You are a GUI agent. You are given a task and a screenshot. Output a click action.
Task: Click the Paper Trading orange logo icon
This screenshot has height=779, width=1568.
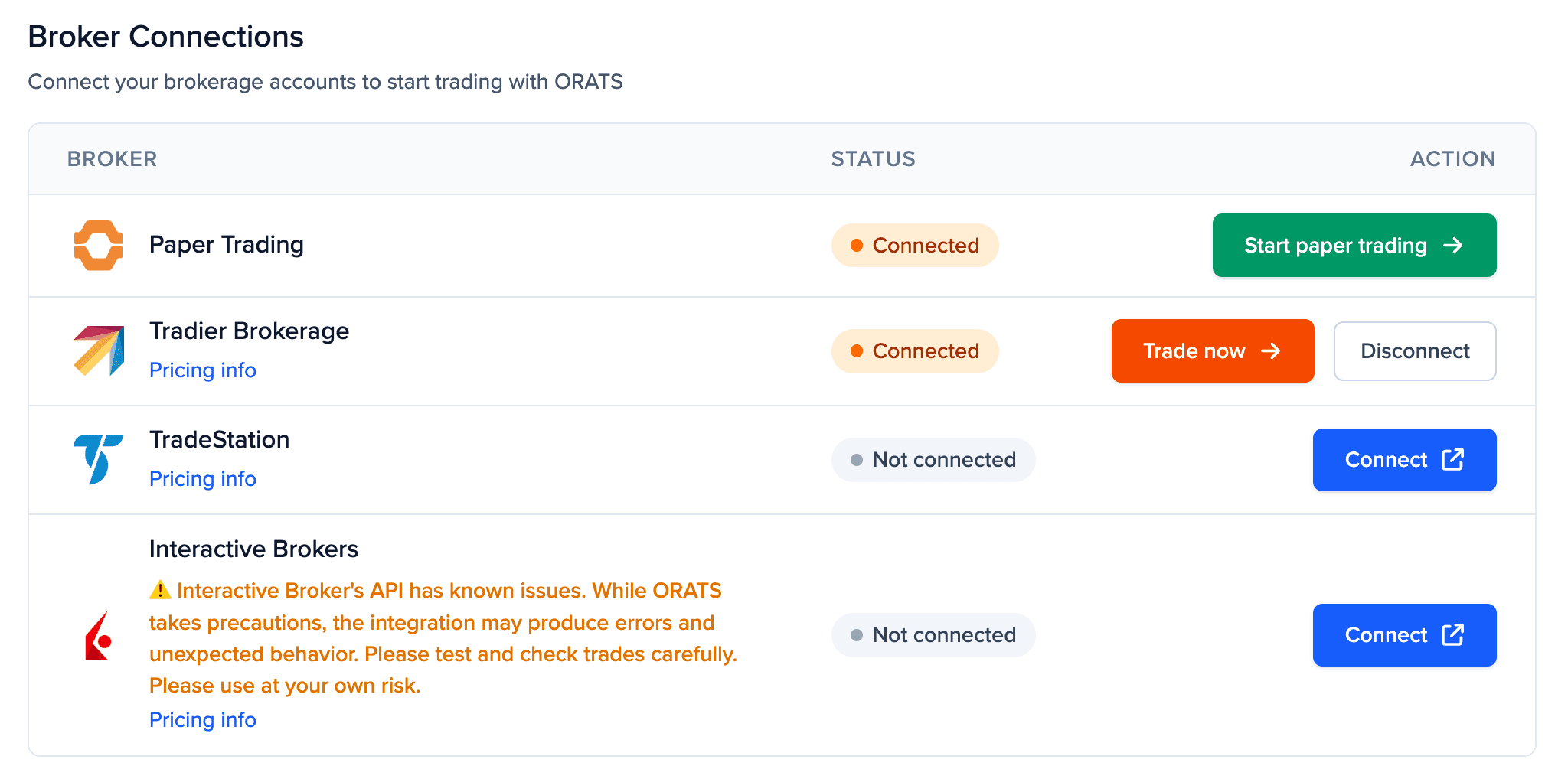coord(98,246)
